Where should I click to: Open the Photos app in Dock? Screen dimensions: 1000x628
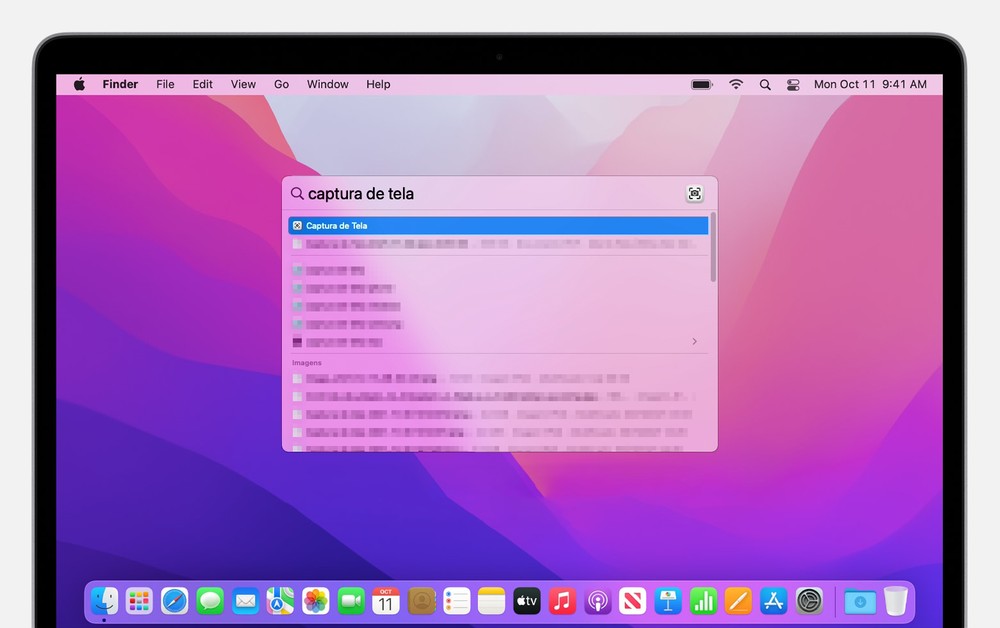coord(316,601)
